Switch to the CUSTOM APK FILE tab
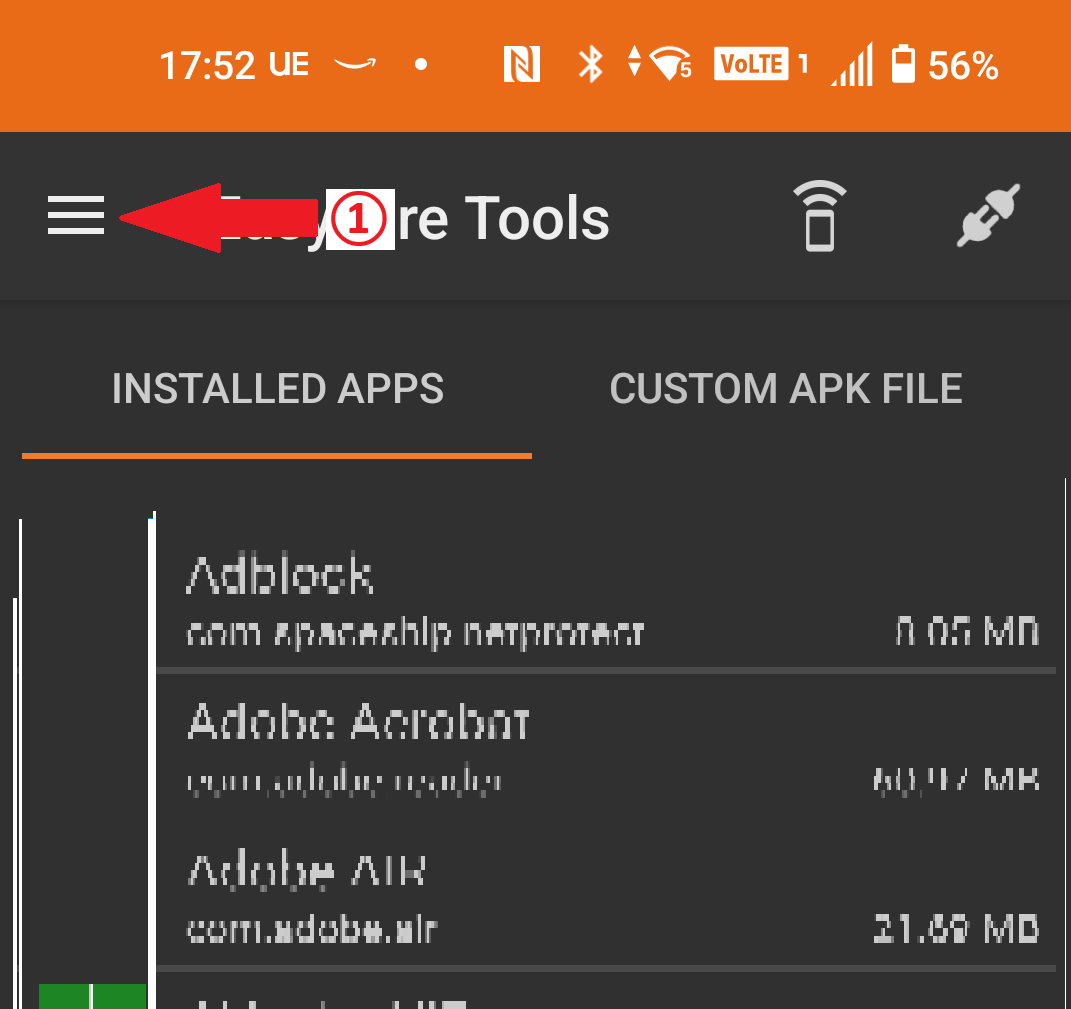1071x1009 pixels. click(x=786, y=388)
